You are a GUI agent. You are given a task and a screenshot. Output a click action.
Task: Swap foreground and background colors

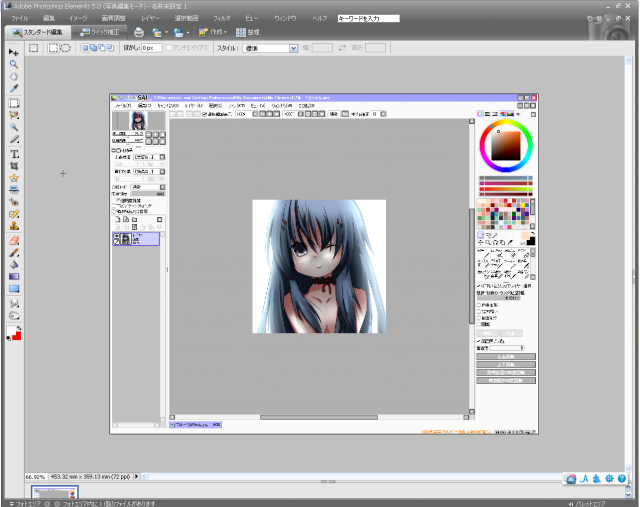[18, 328]
